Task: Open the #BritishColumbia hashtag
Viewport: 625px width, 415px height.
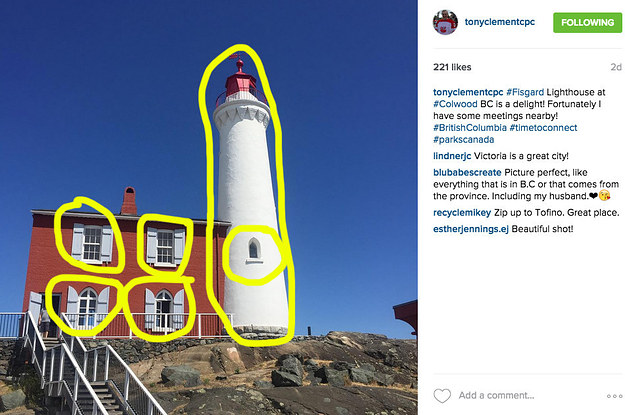Action: [470, 128]
